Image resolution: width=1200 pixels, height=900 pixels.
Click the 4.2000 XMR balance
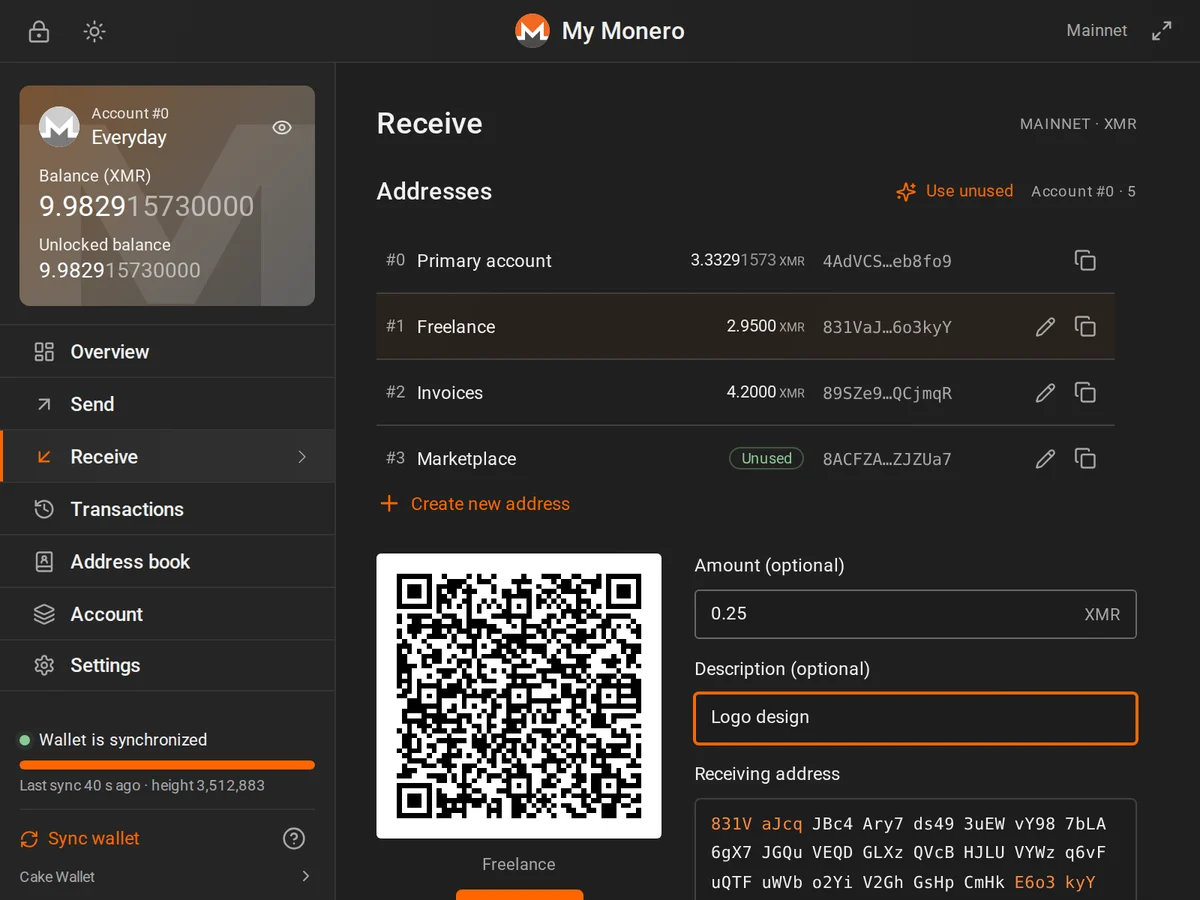click(x=765, y=393)
